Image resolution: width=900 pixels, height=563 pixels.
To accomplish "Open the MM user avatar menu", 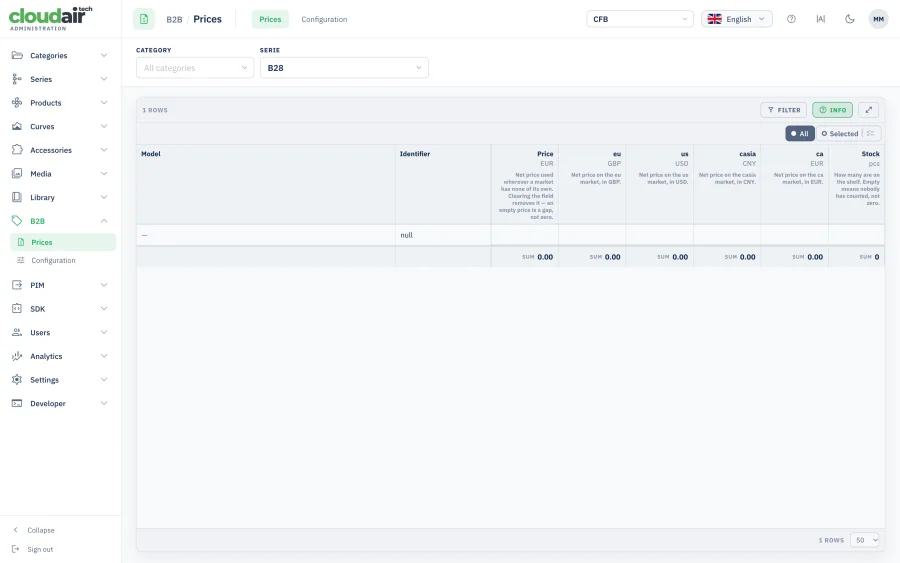I will pyautogui.click(x=878, y=19).
